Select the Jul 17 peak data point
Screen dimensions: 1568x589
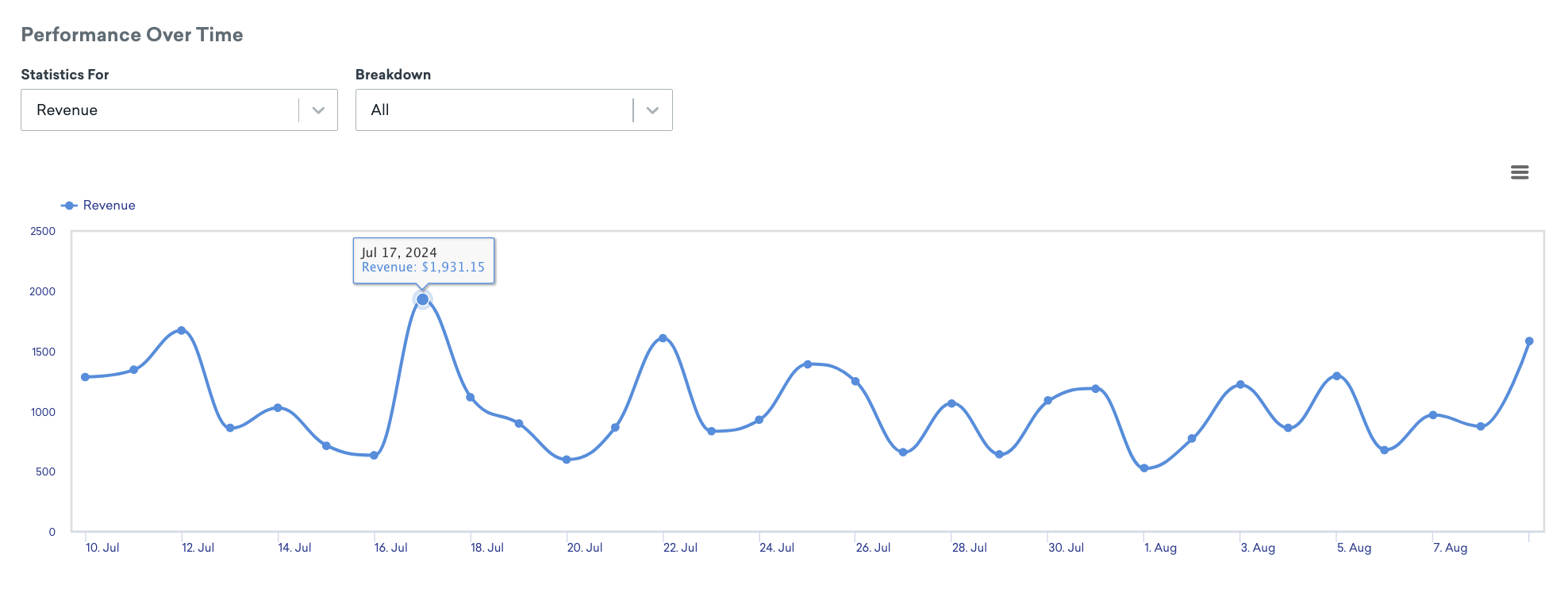pyautogui.click(x=423, y=299)
